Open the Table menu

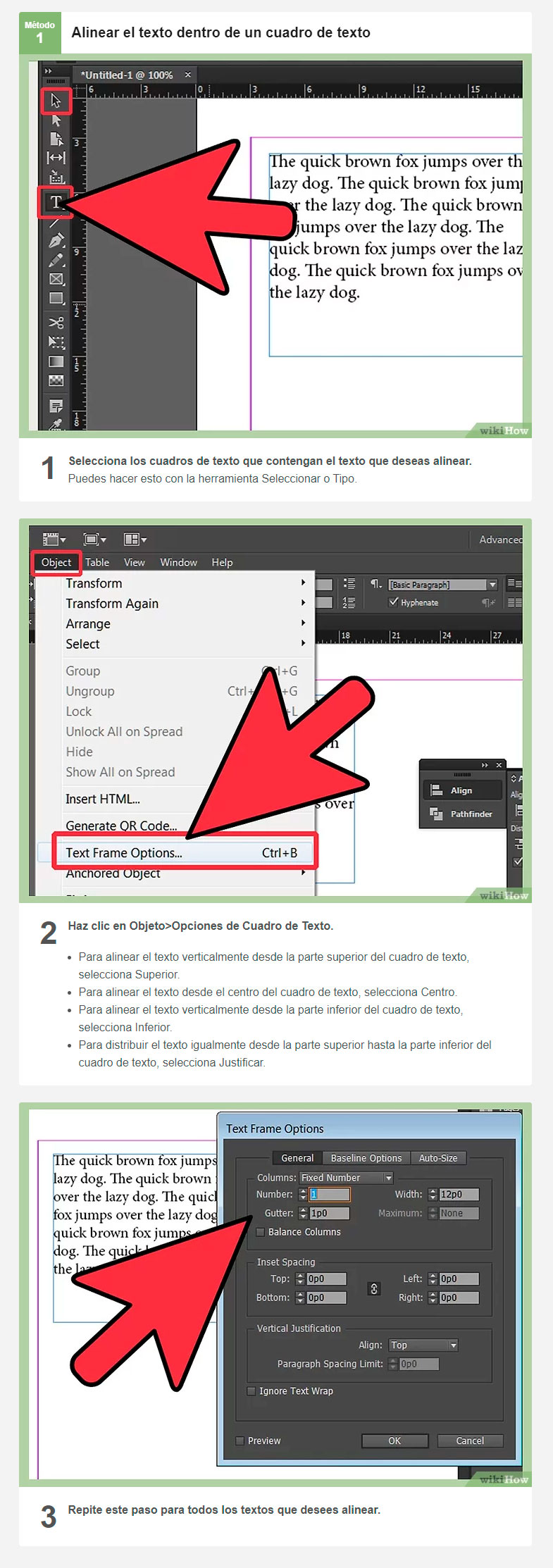click(97, 562)
